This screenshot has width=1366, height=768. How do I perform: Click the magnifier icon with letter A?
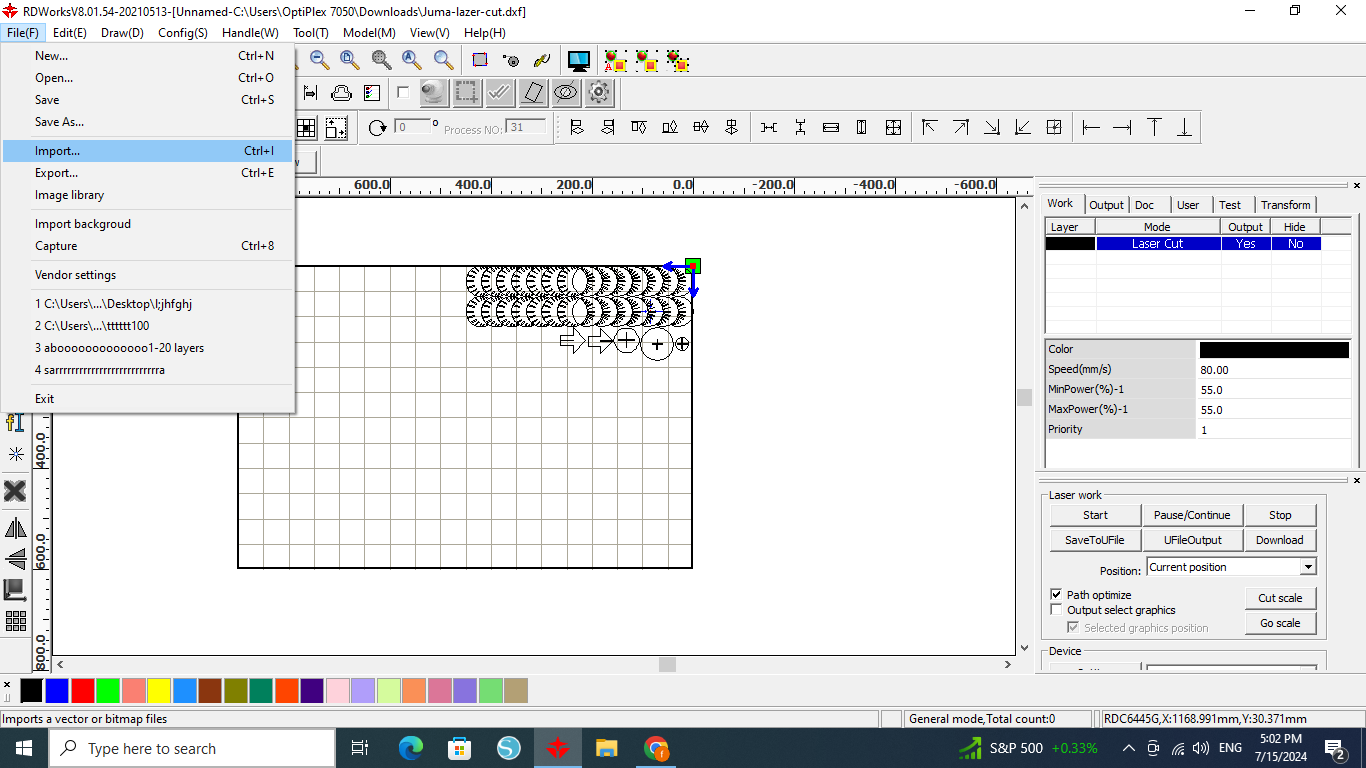click(412, 60)
